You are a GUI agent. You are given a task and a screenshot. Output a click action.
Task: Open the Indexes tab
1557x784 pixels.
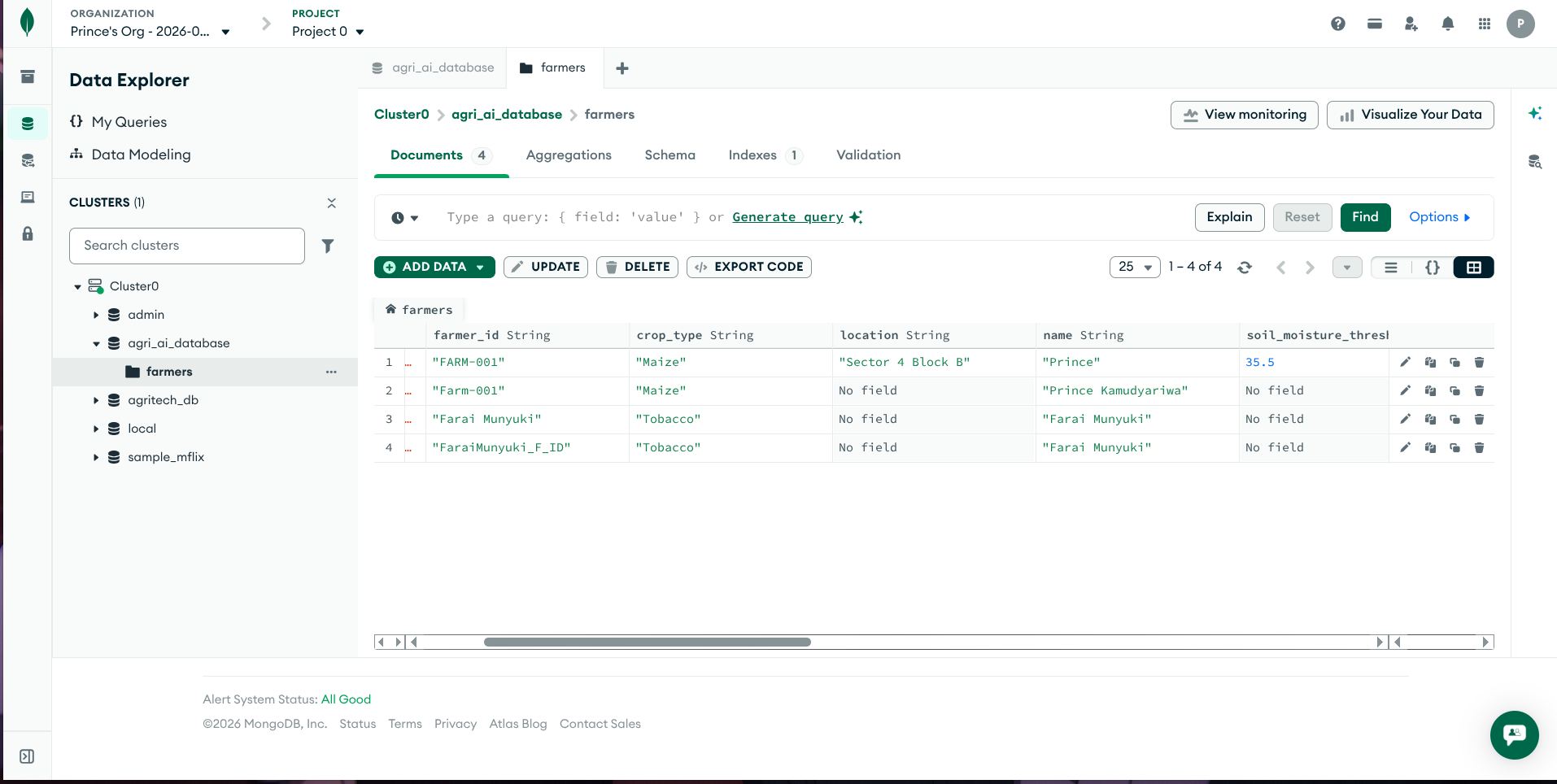pos(765,155)
